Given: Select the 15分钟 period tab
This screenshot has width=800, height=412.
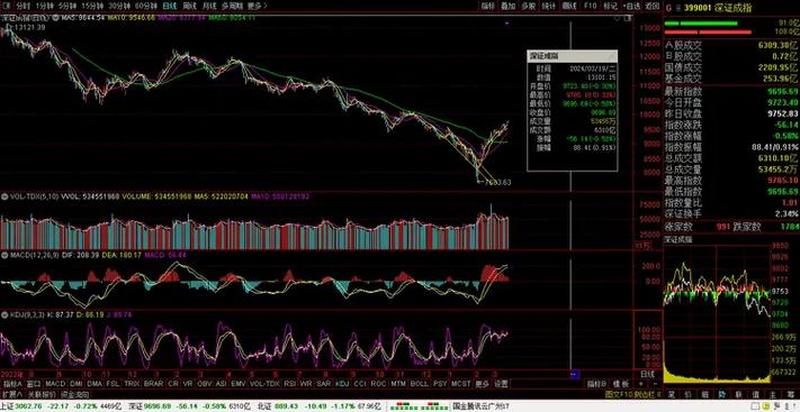Looking at the screenshot, I should point(92,6).
